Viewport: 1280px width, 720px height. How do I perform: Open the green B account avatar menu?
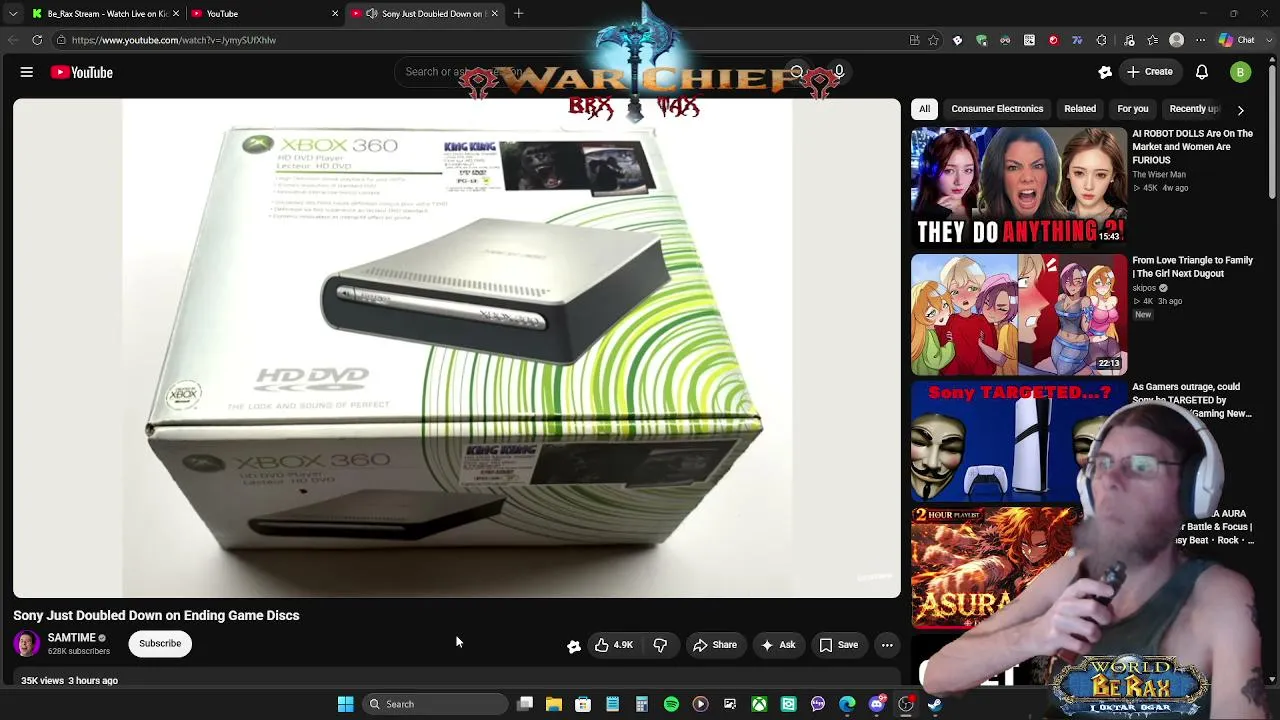1240,72
